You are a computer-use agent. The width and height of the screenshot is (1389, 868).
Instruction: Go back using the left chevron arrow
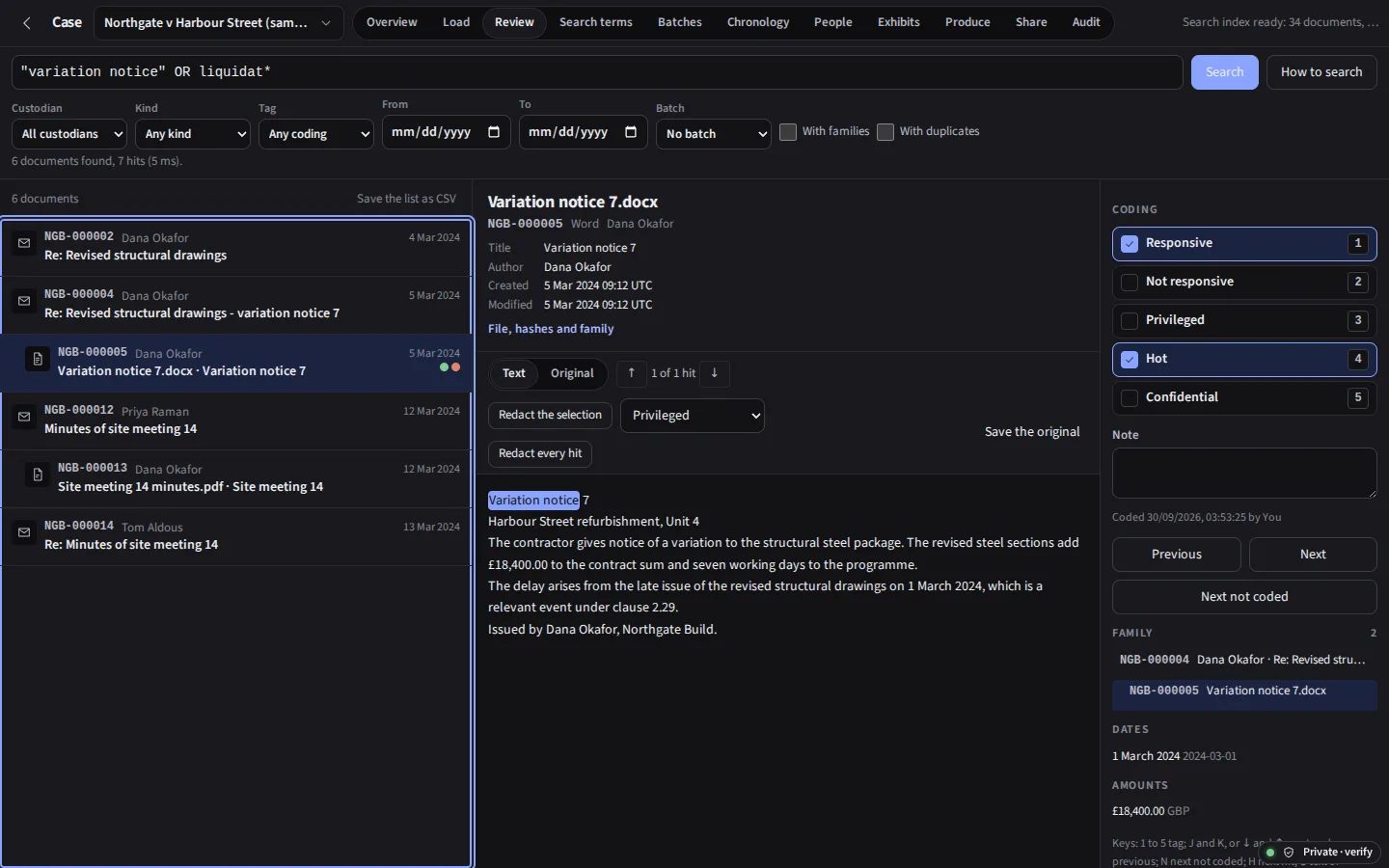[27, 22]
